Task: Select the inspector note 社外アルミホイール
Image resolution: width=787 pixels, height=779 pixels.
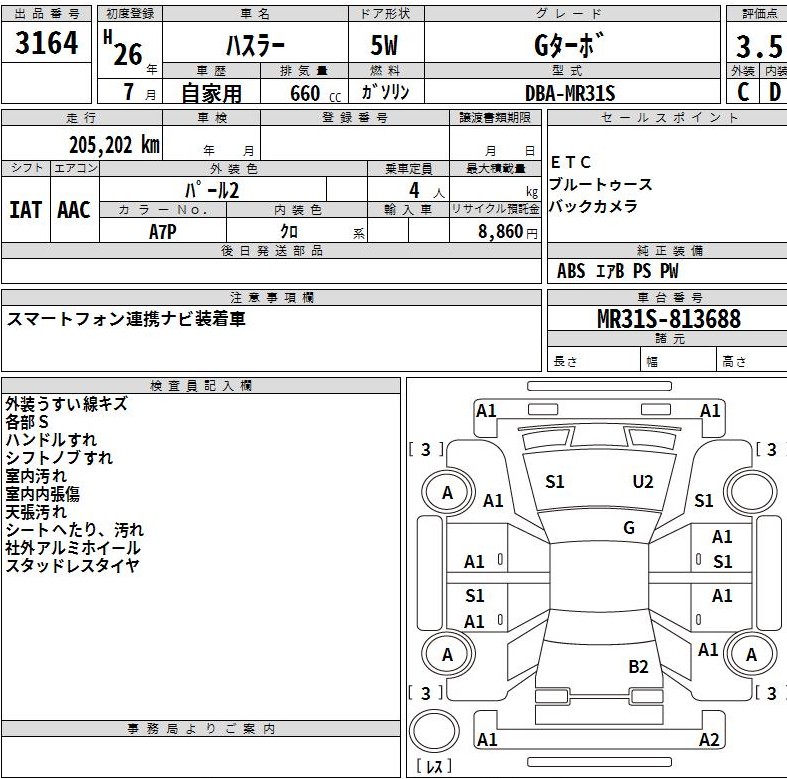Action: (73, 547)
